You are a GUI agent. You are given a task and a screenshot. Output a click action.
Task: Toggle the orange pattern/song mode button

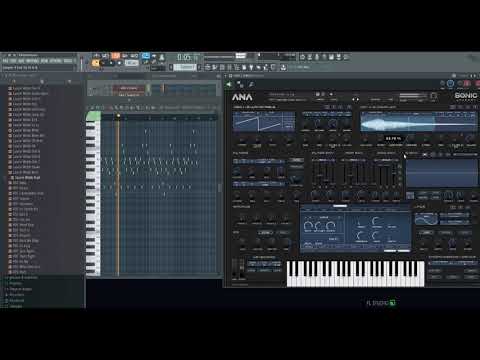(x=95, y=63)
